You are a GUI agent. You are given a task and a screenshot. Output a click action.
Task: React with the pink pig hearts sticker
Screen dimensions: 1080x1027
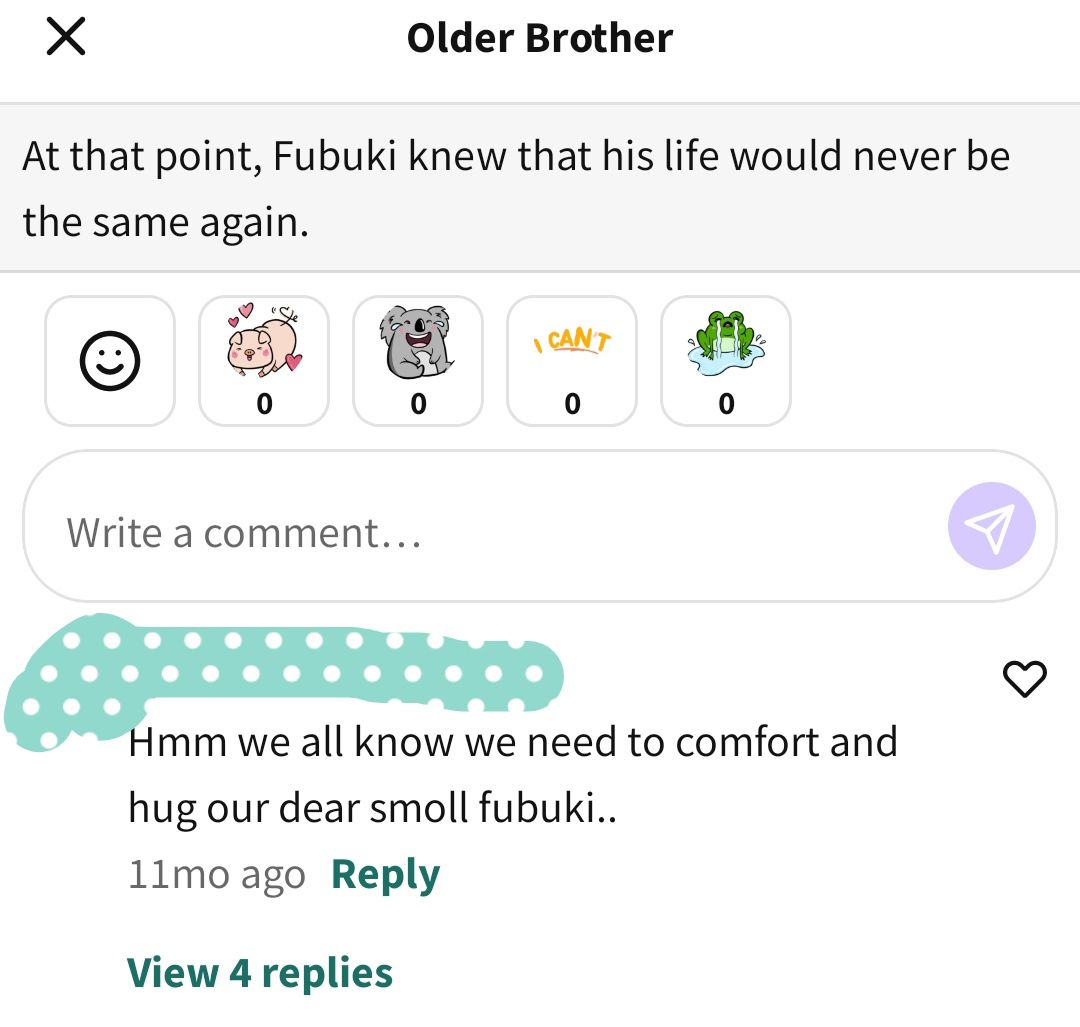tap(264, 361)
